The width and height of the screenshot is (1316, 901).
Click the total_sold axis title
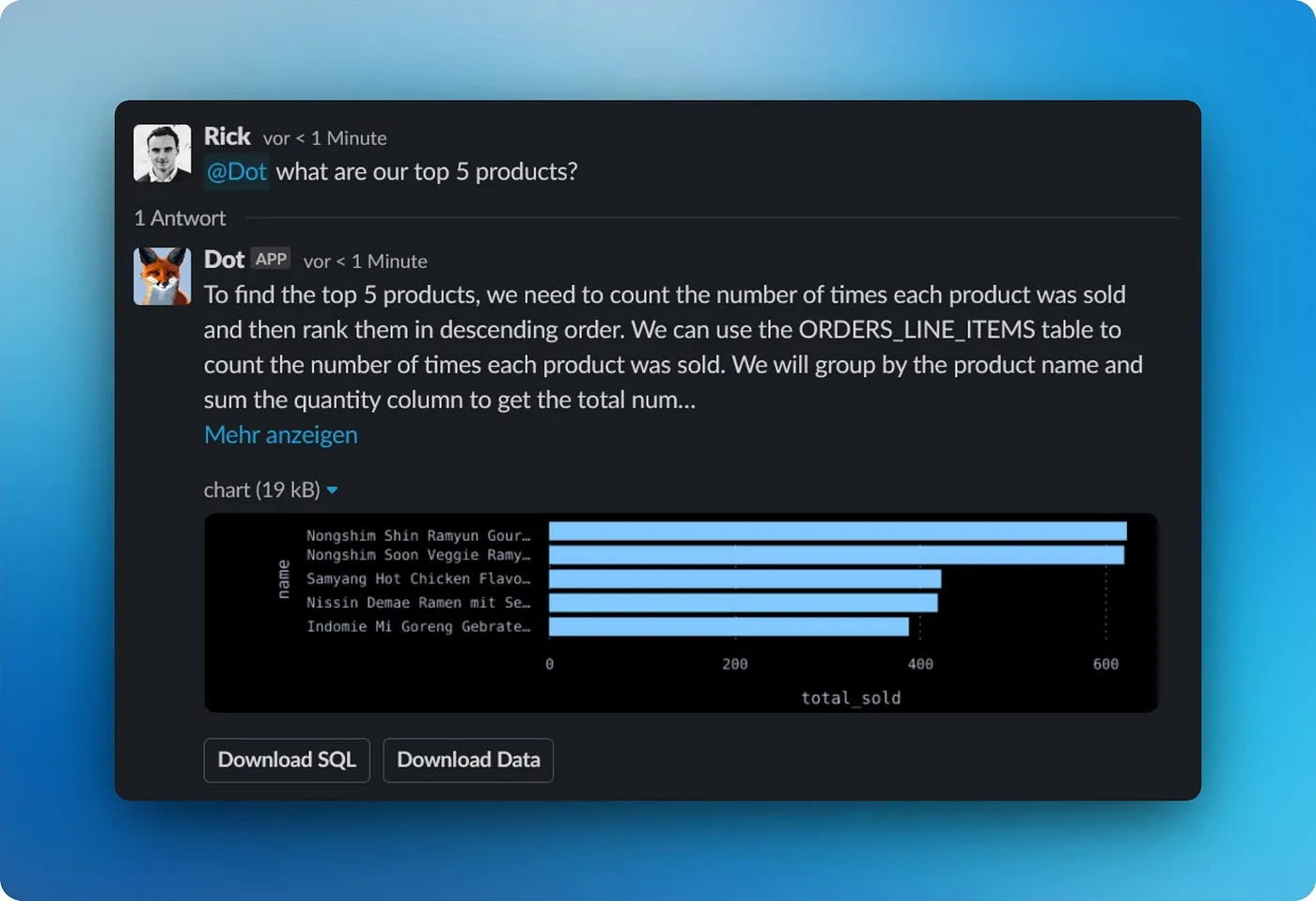coord(850,698)
